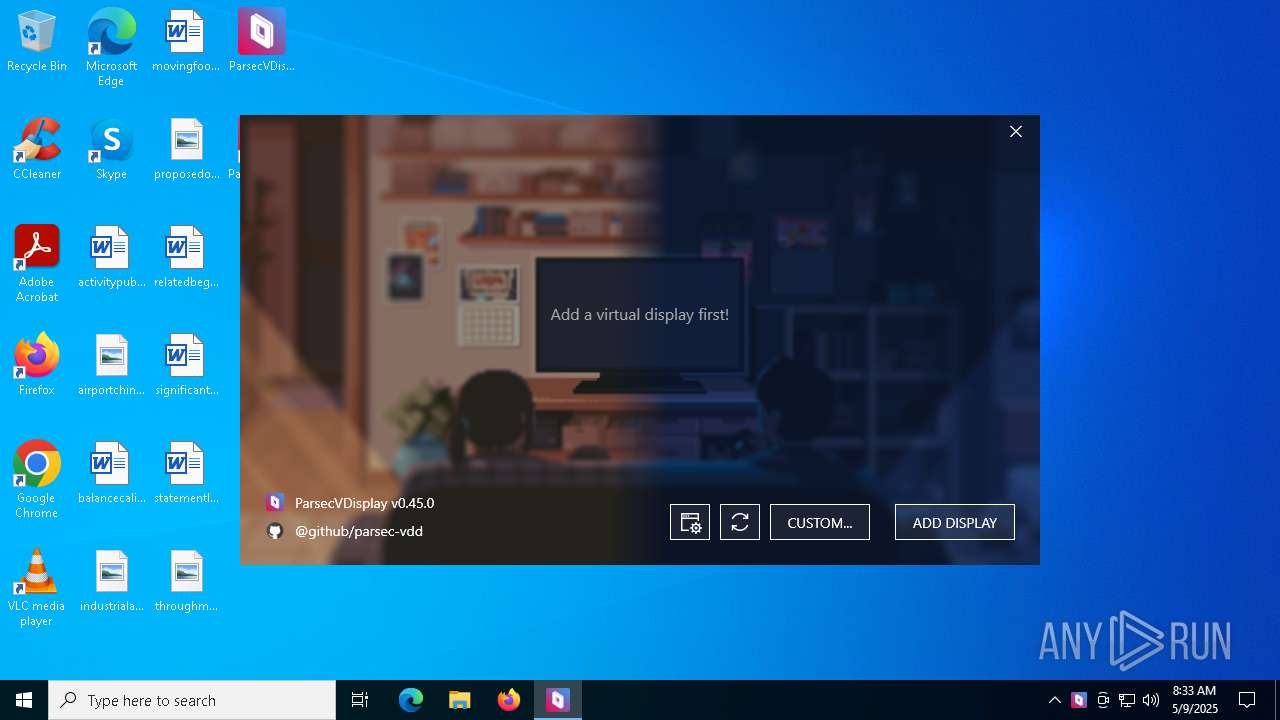
Task: Select the ParsecVDisplay v0.45.0 version text
Action: pos(364,503)
